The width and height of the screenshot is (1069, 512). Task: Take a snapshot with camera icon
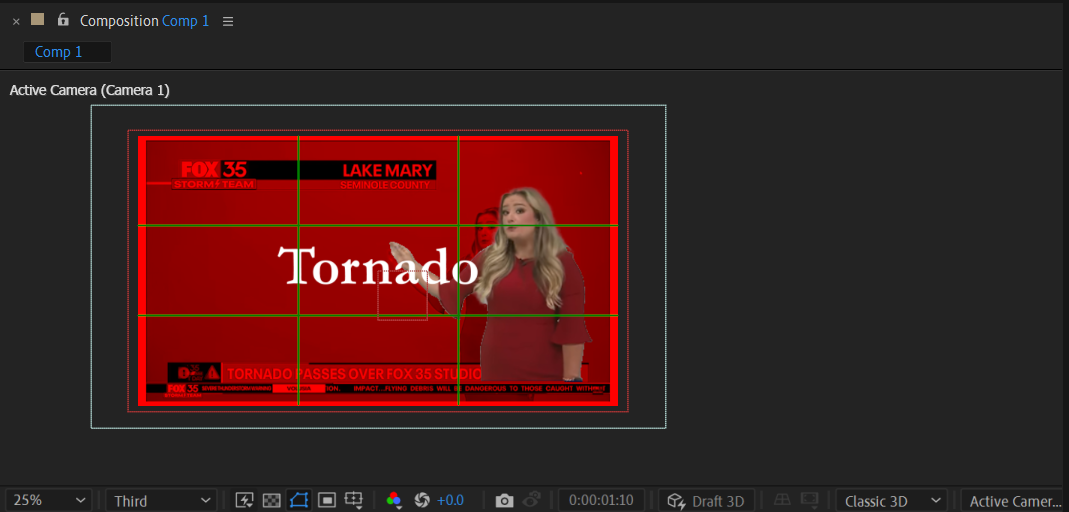pyautogui.click(x=504, y=501)
